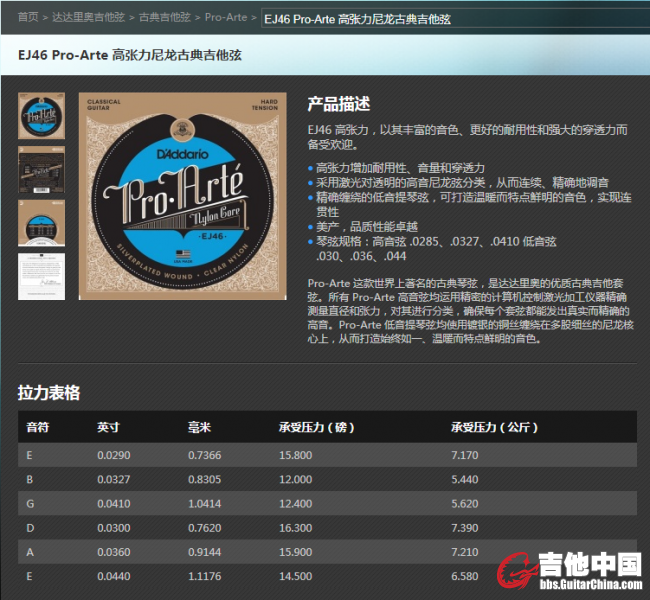Click the 拉力表格 heading
The image size is (650, 600).
[49, 392]
